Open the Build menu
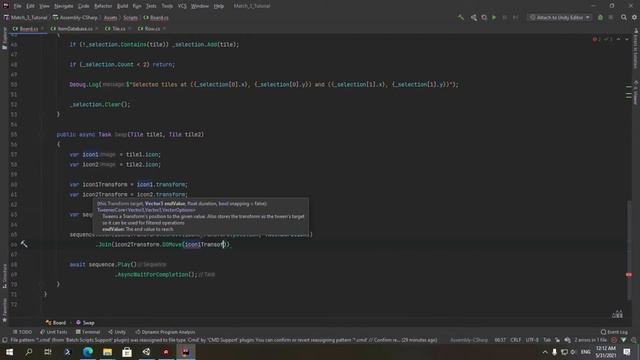The image size is (640, 360). (x=122, y=6)
